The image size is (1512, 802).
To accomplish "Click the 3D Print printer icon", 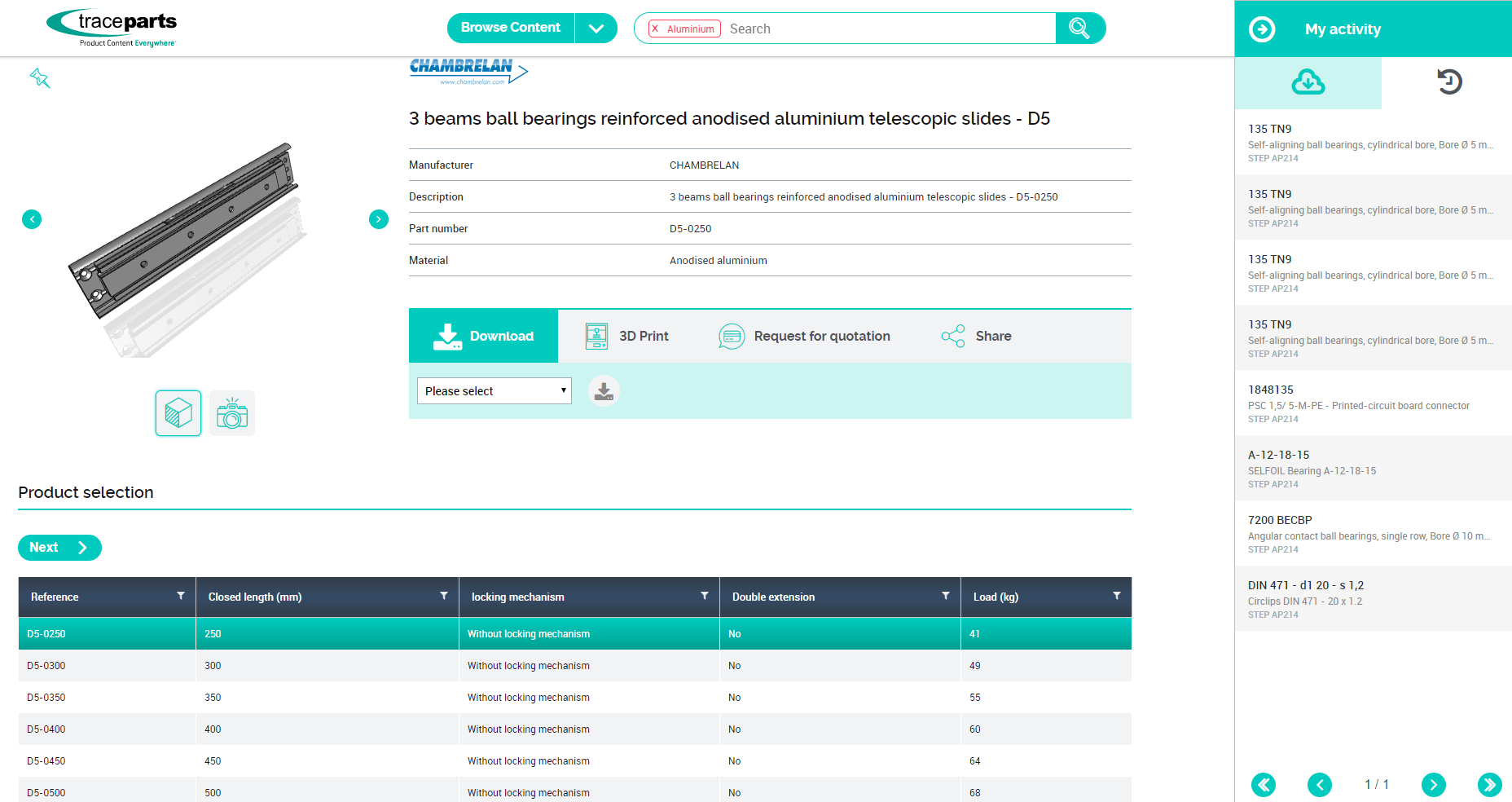I will point(596,336).
